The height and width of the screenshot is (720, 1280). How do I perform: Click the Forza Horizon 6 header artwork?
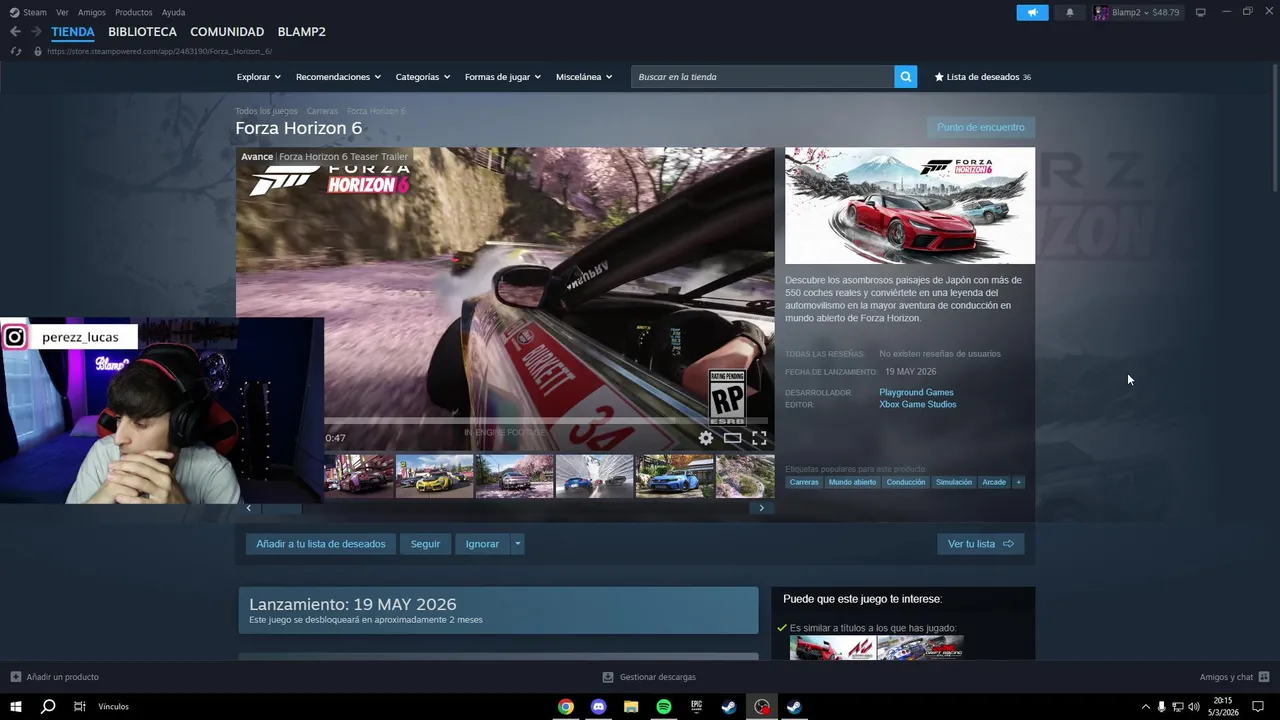pos(910,206)
